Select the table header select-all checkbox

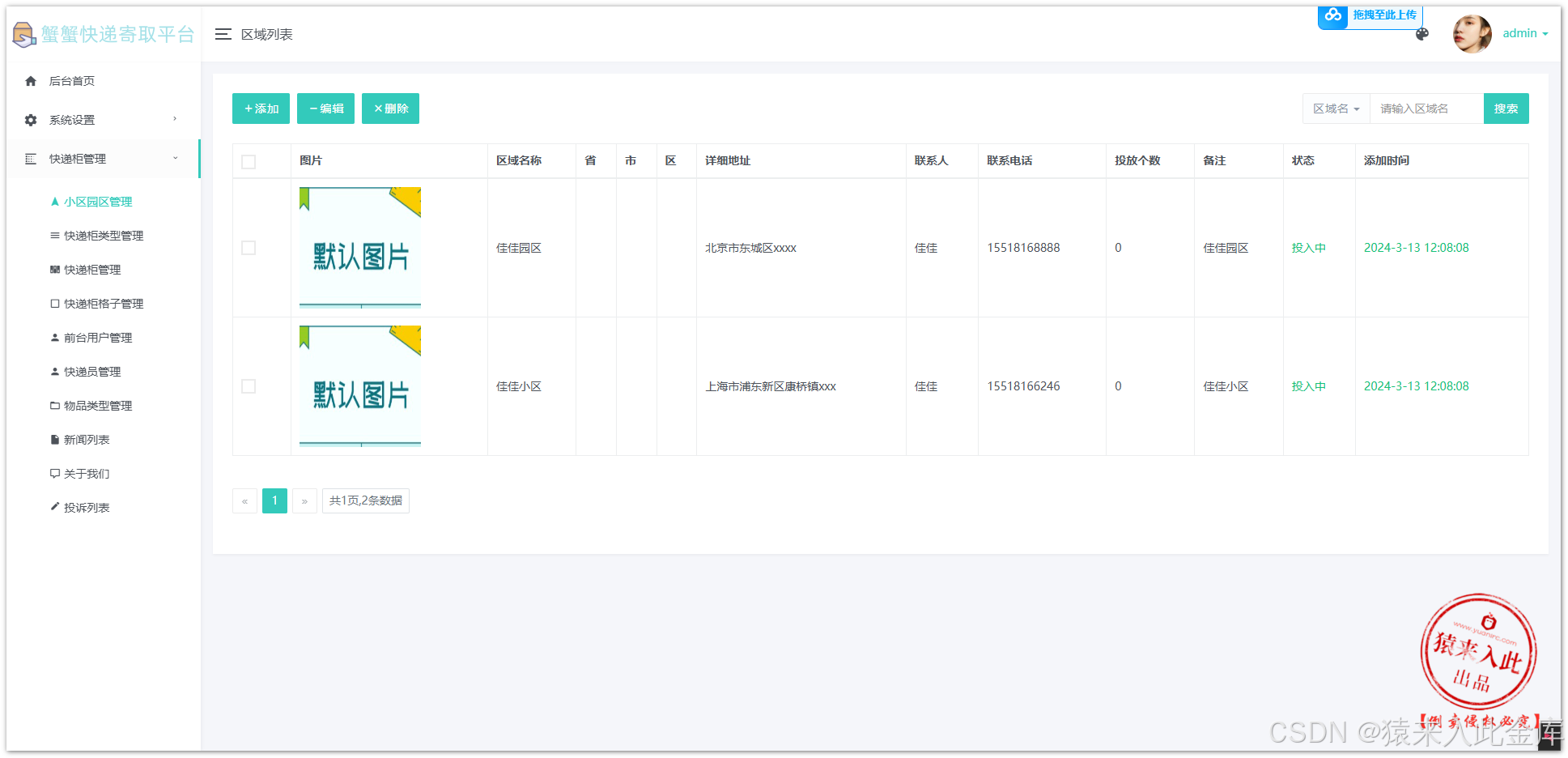click(249, 162)
